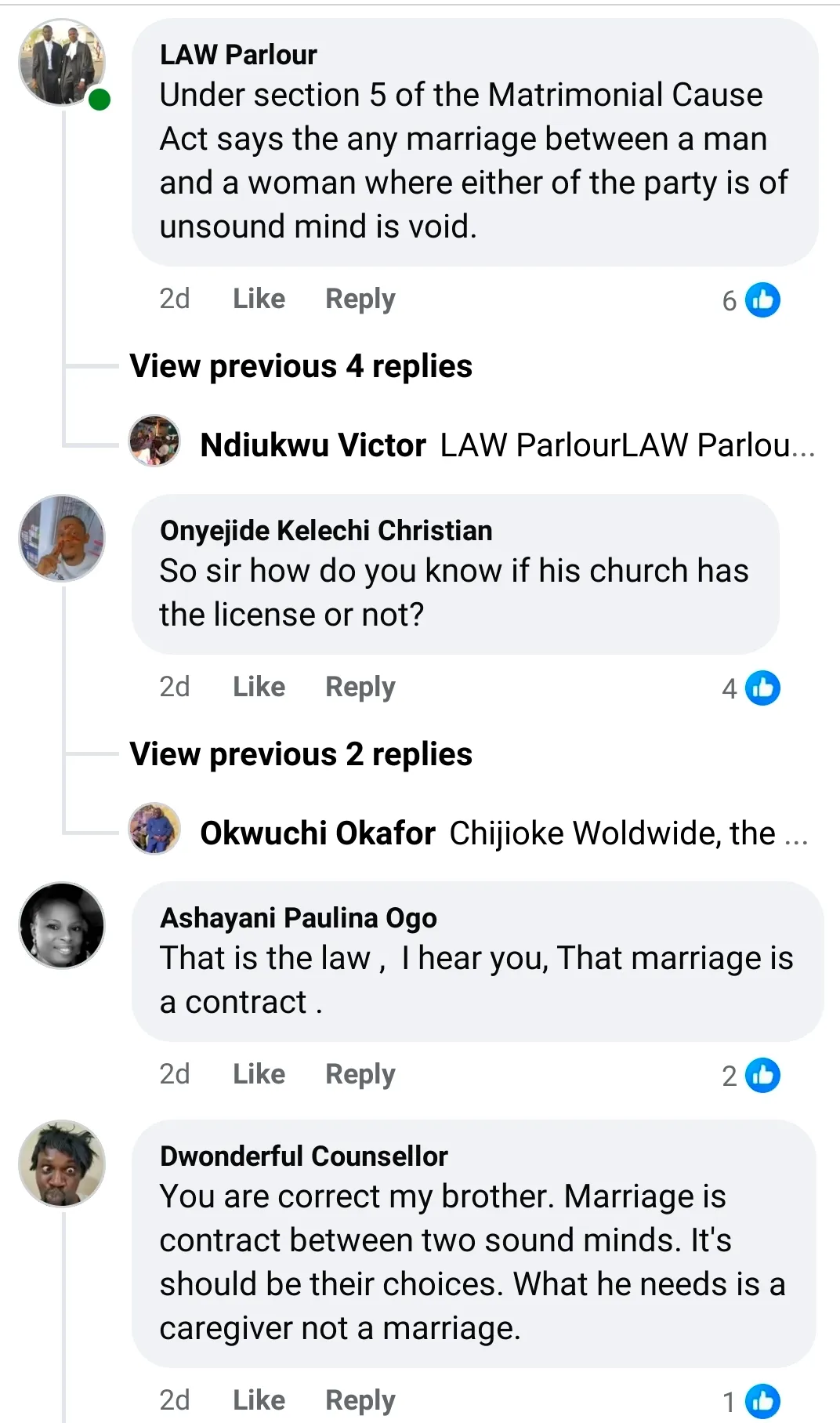Open Ndiukwu Victor's small avatar
The height and width of the screenshot is (1423, 840).
(x=154, y=441)
